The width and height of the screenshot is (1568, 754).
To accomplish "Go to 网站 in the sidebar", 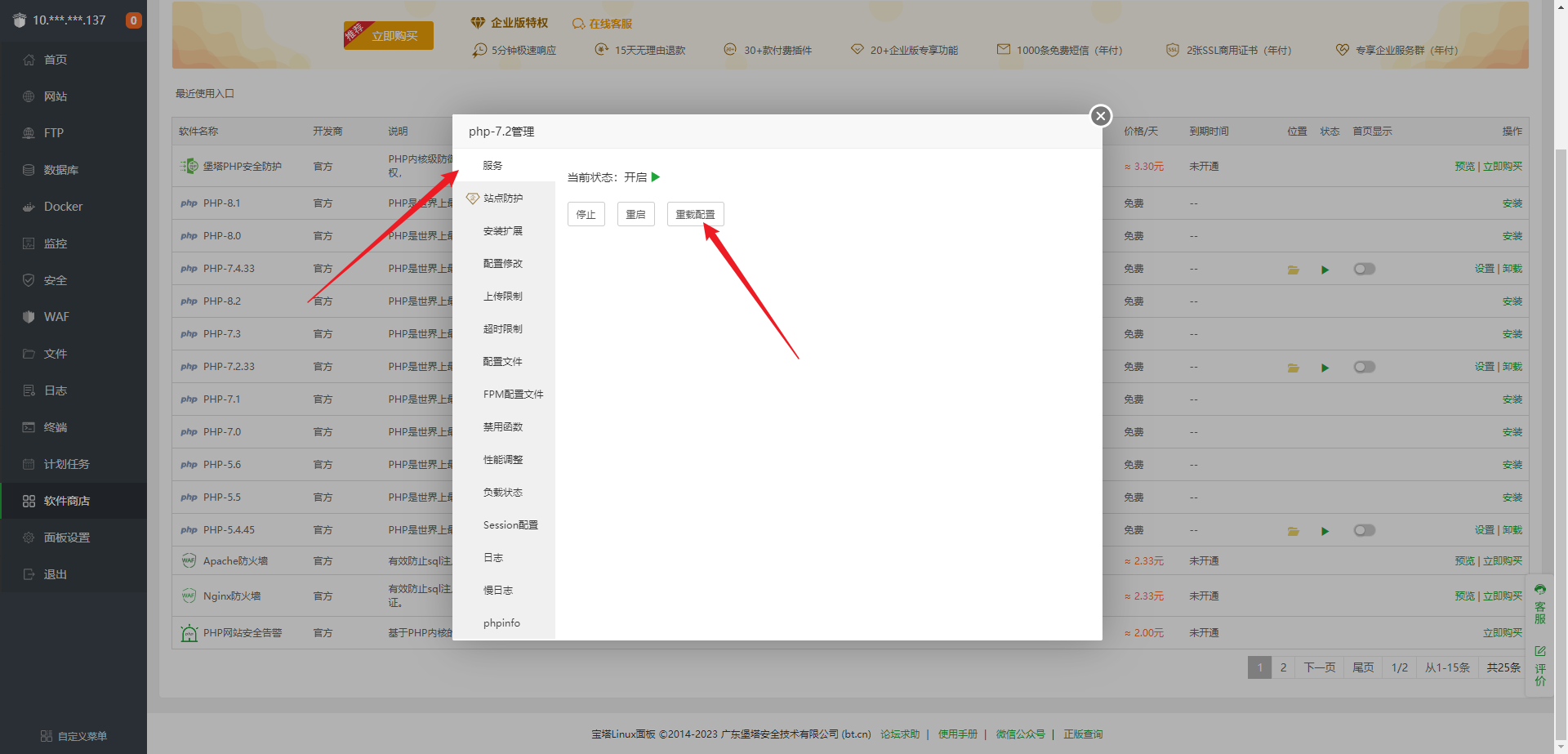I will [56, 96].
